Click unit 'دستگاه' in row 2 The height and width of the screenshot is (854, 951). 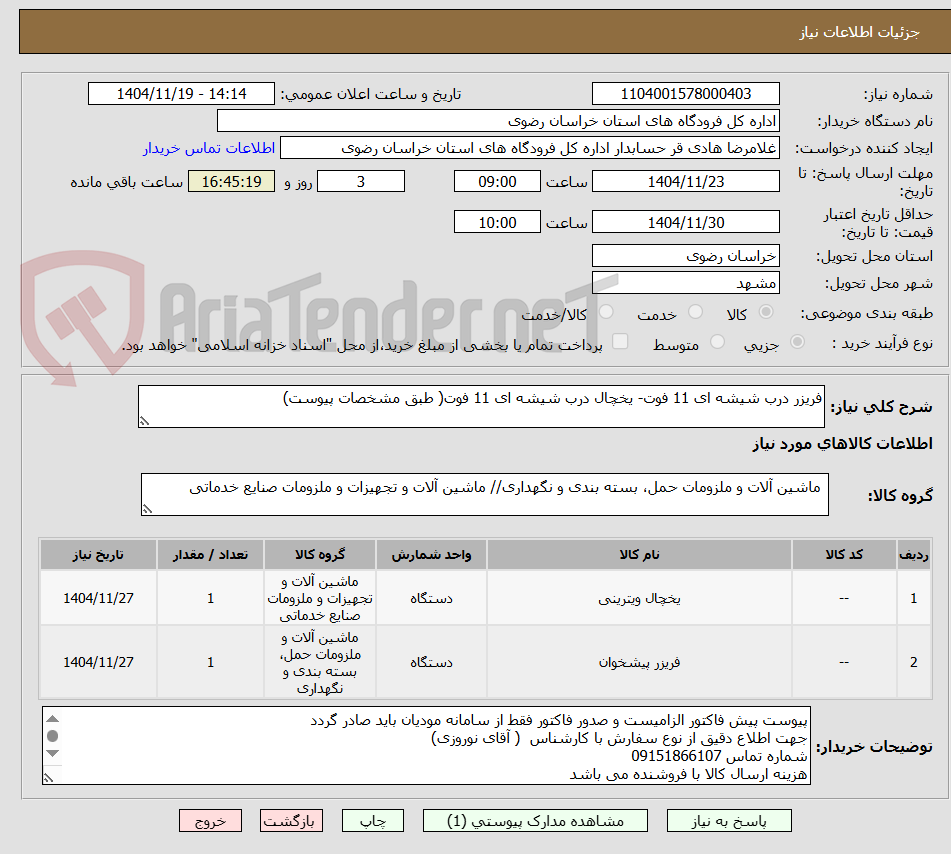431,662
